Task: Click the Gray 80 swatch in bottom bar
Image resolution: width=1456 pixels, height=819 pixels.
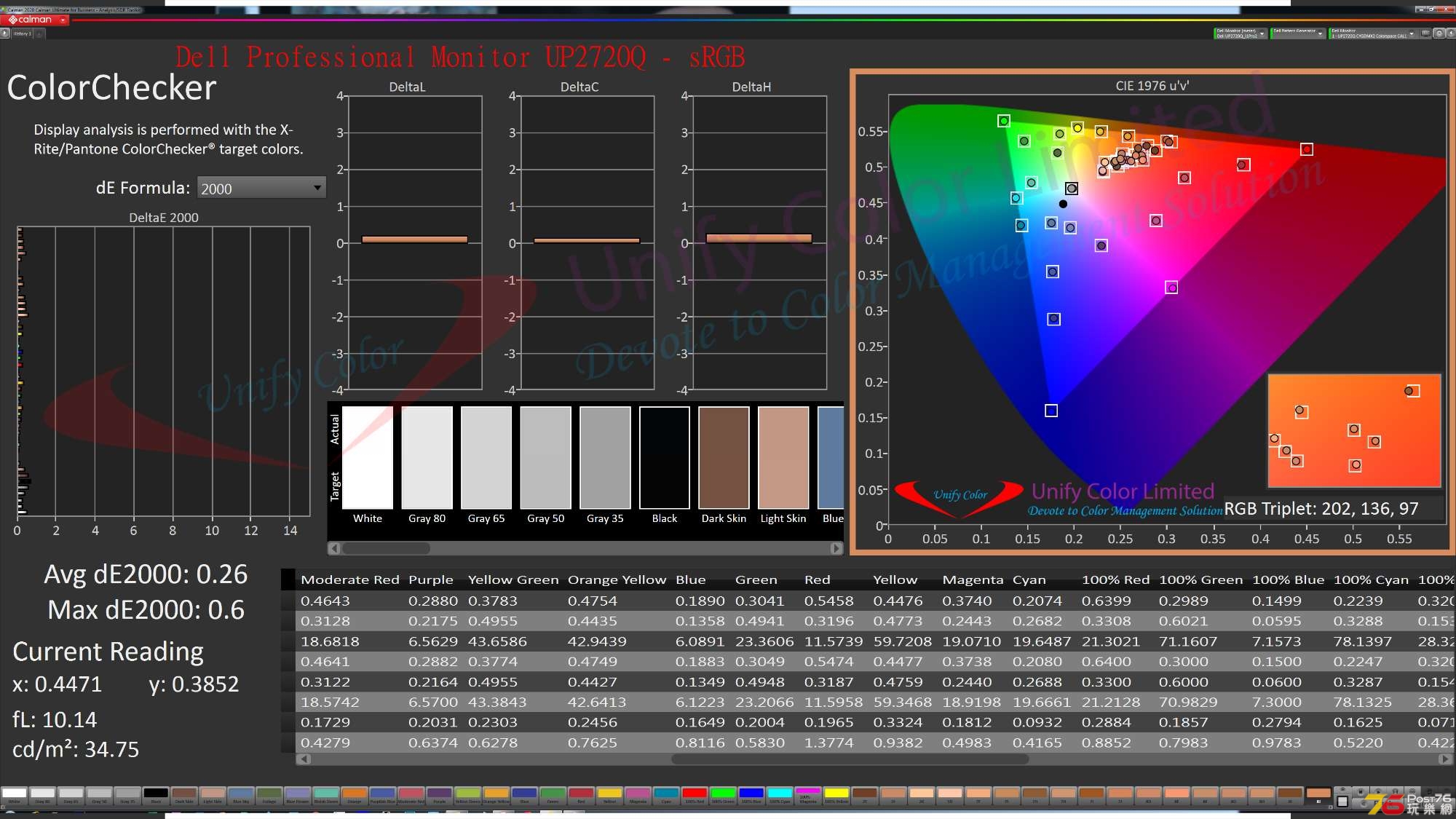Action: click(42, 795)
